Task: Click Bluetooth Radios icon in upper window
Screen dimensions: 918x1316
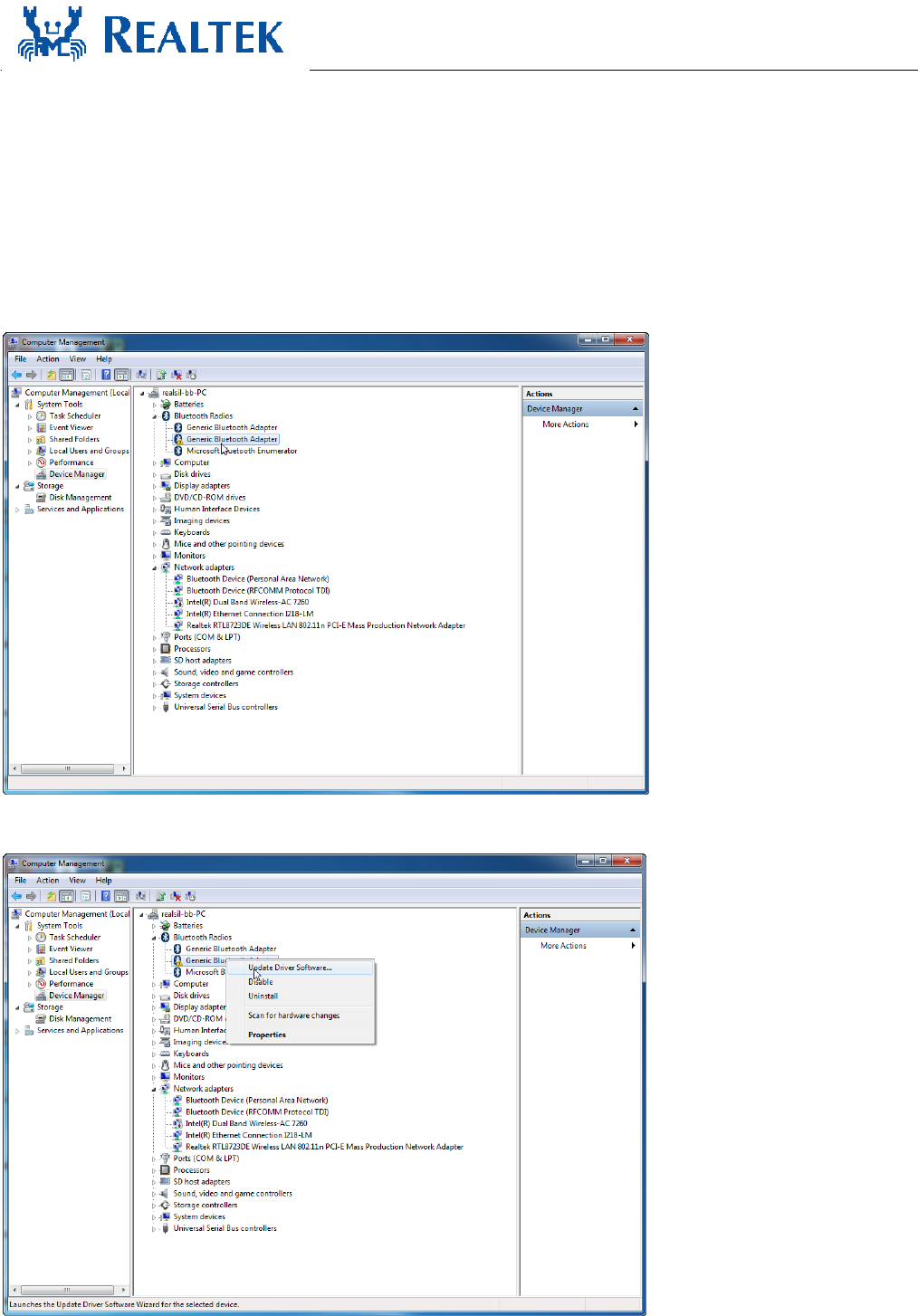Action: click(167, 416)
